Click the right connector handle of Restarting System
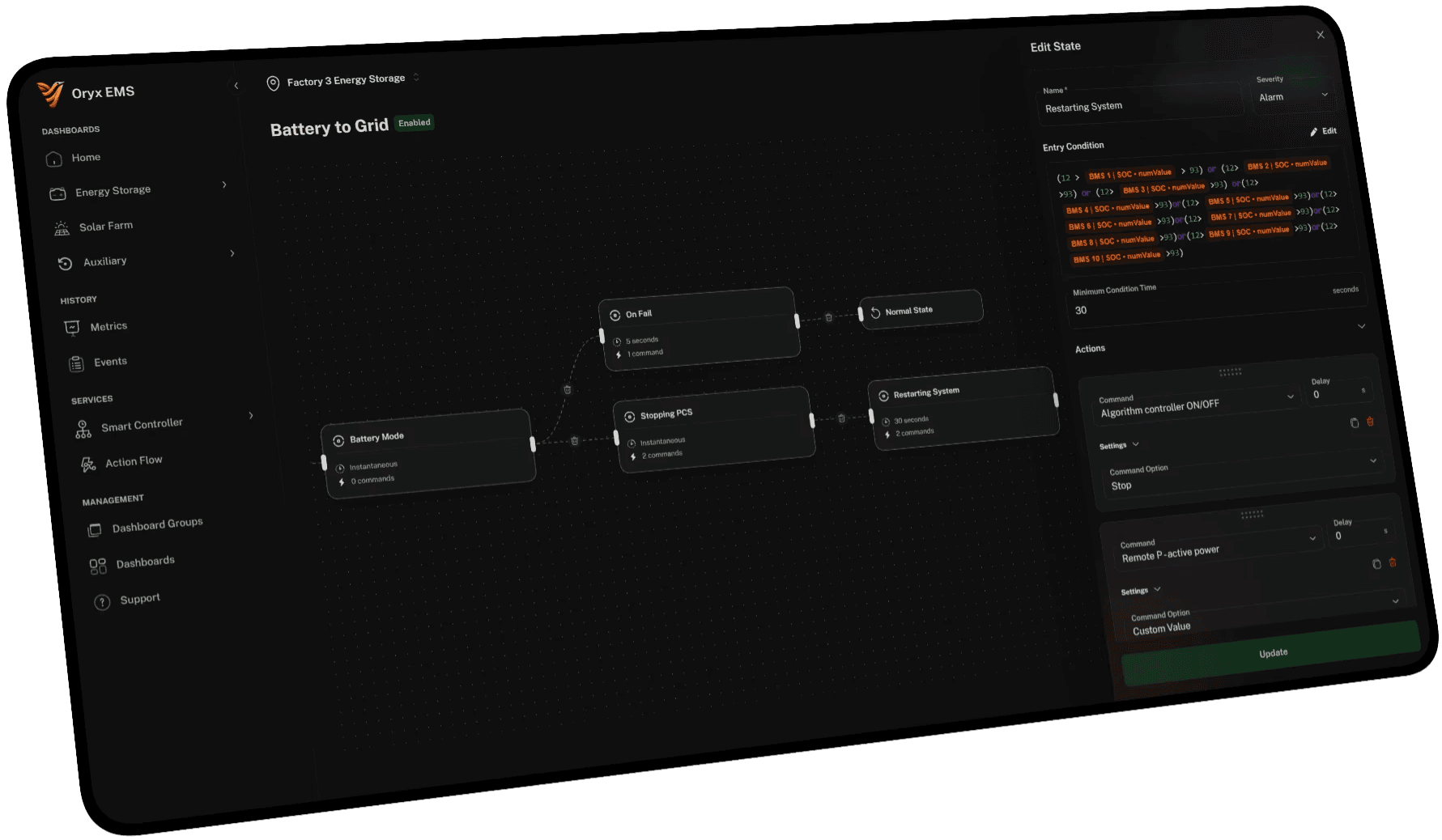 pos(1056,400)
